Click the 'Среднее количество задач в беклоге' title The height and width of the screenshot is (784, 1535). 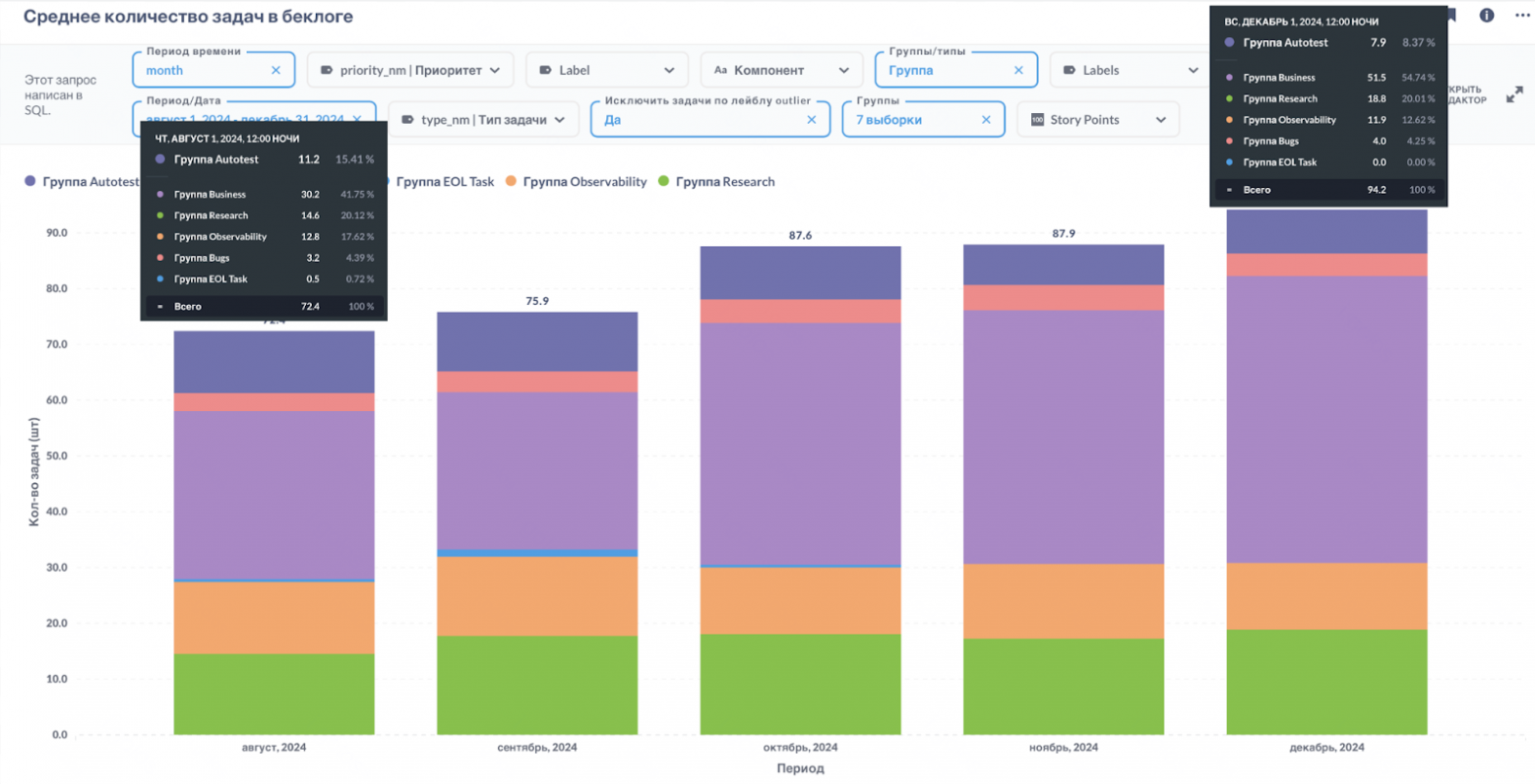[x=188, y=17]
